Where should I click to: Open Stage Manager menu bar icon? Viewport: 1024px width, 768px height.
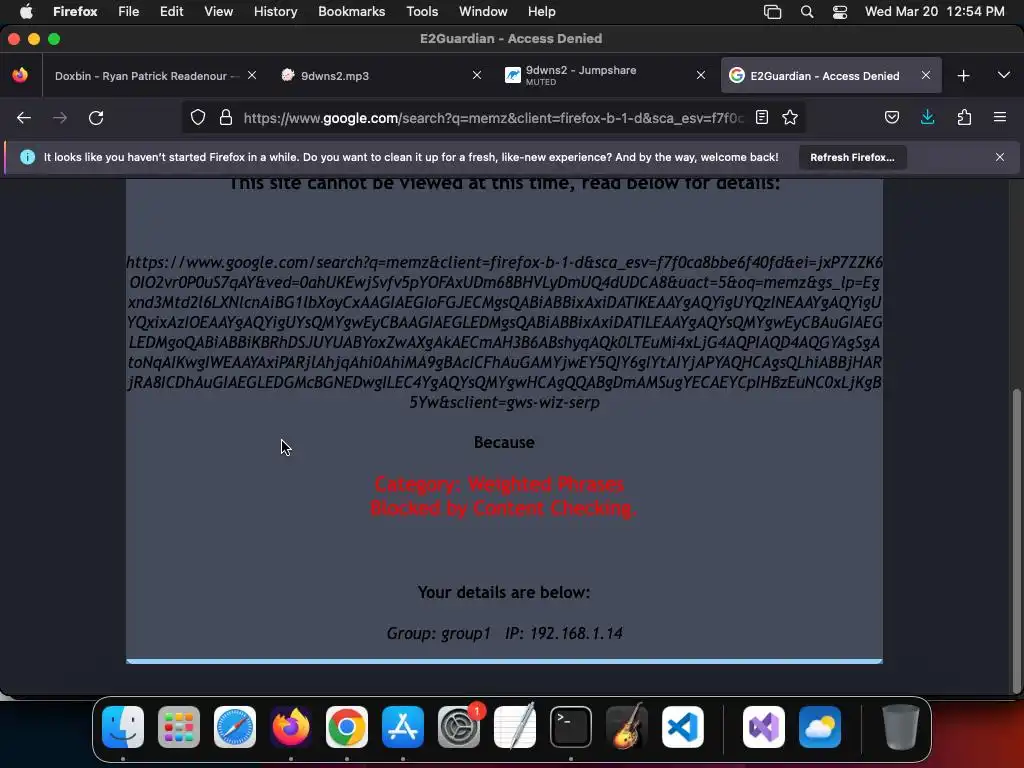click(x=773, y=12)
